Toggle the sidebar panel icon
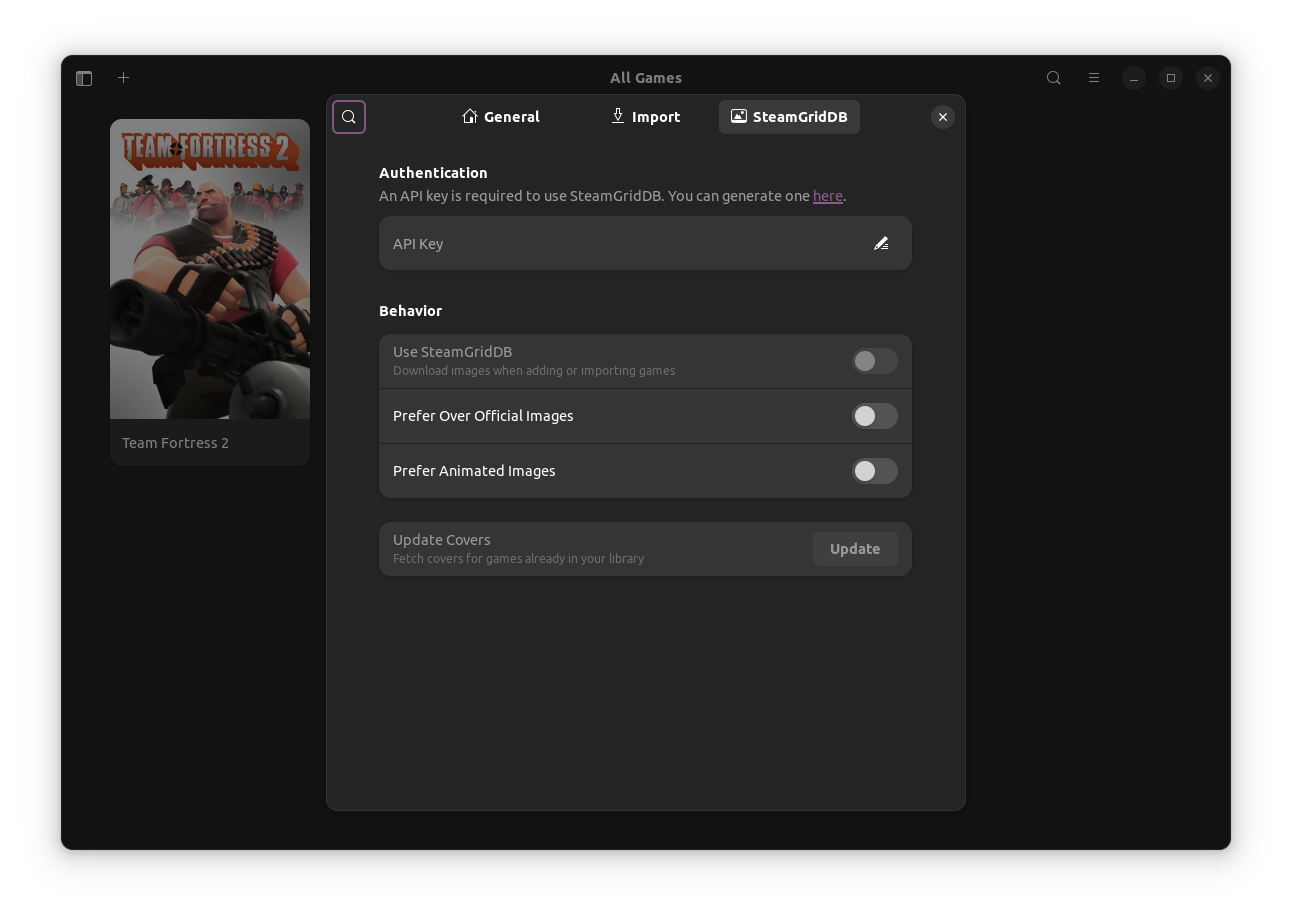The height and width of the screenshot is (917, 1292). coord(84,77)
